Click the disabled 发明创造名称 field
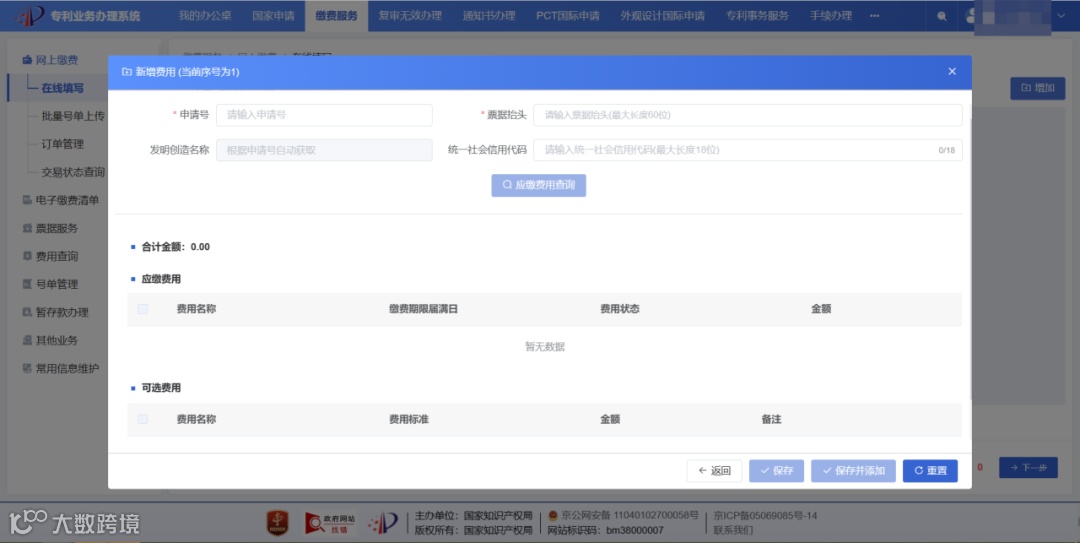This screenshot has height=543, width=1080. [x=324, y=150]
